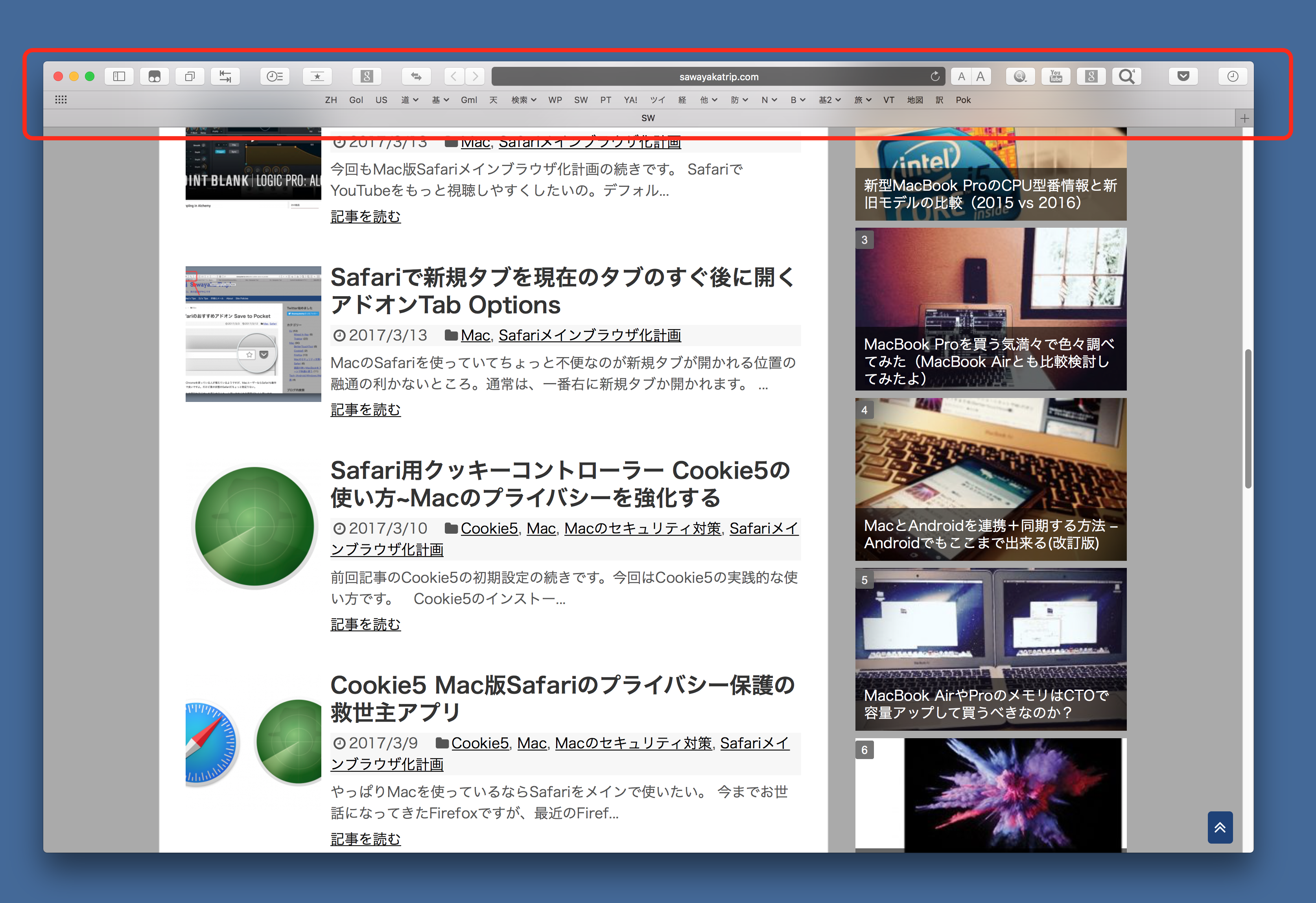
Task: Open article 'Safariで新規タブを現在のタブのすぐ後に開く'
Action: [x=562, y=291]
